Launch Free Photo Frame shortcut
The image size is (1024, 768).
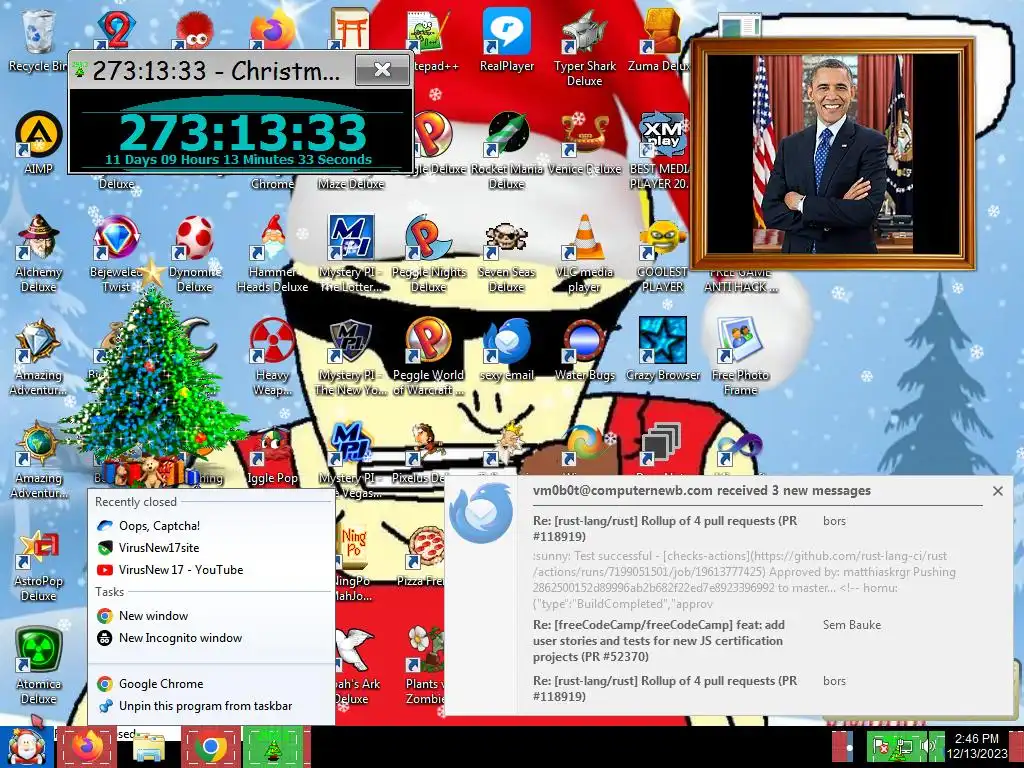[740, 357]
